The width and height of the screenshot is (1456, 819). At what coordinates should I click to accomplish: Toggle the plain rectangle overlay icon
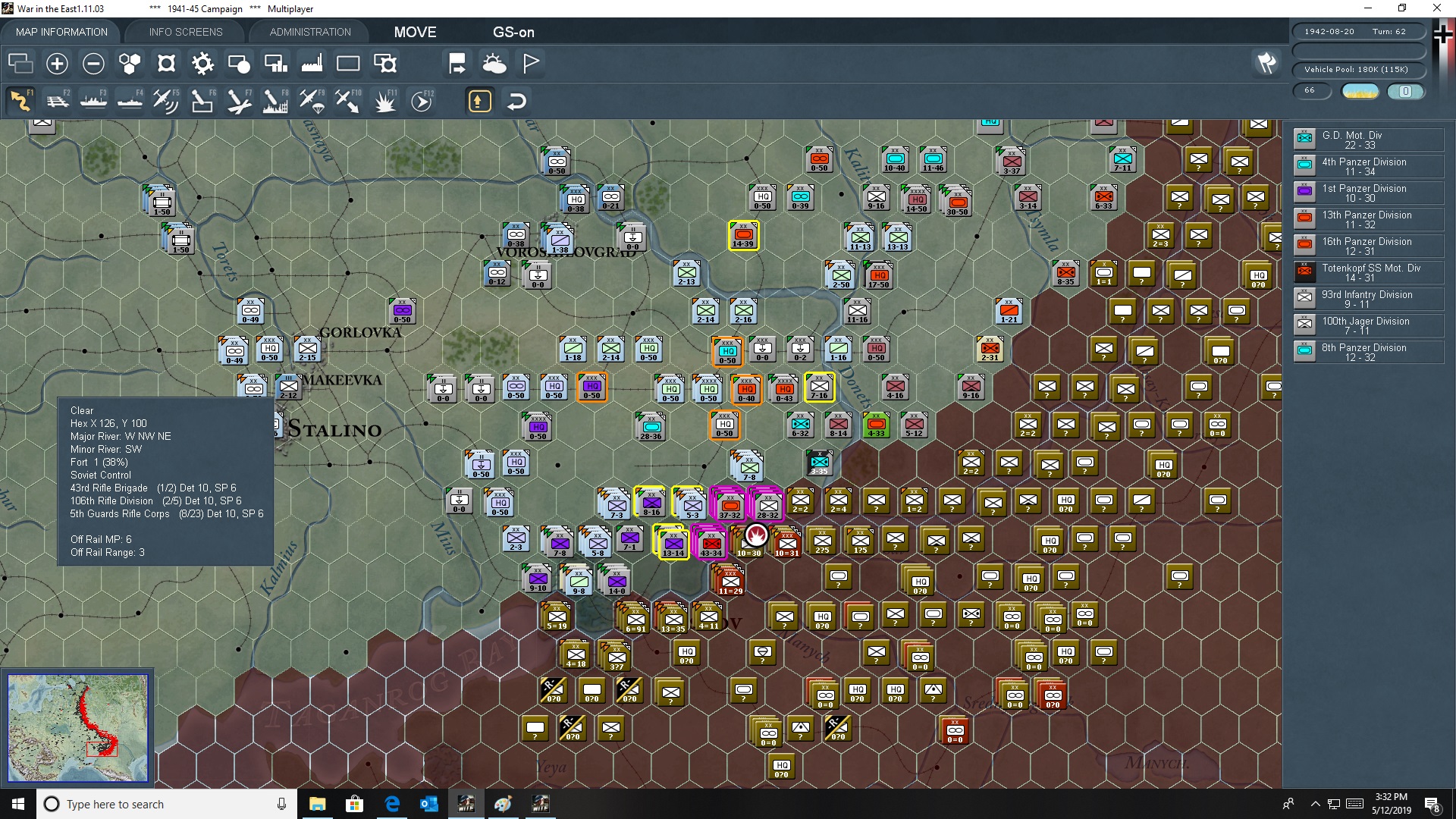[348, 64]
